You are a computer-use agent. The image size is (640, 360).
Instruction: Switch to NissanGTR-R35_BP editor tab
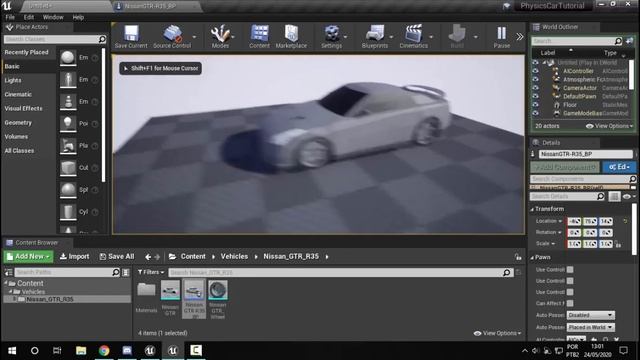(150, 6)
